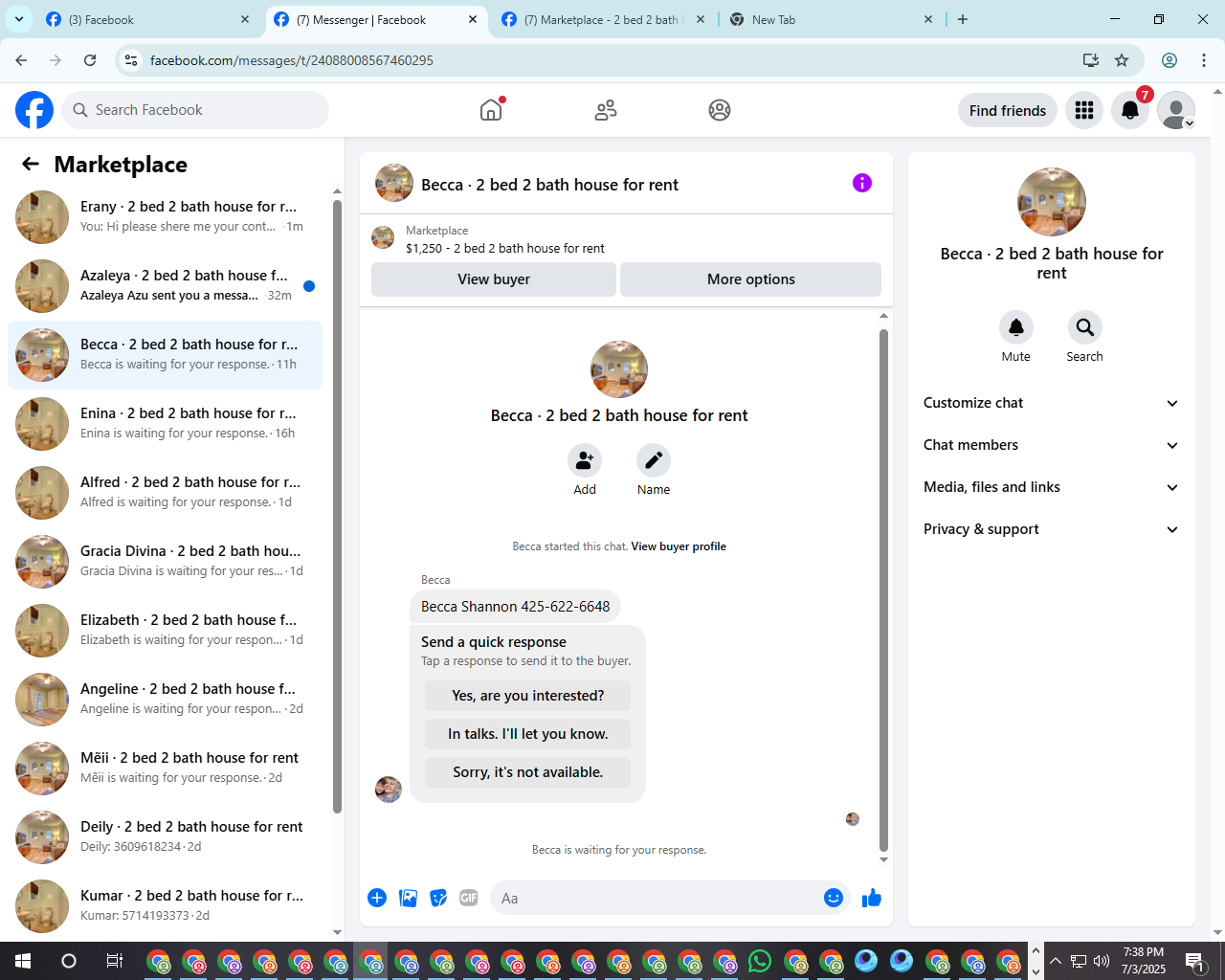
Task: Open the Windows Start menu
Action: point(23,961)
